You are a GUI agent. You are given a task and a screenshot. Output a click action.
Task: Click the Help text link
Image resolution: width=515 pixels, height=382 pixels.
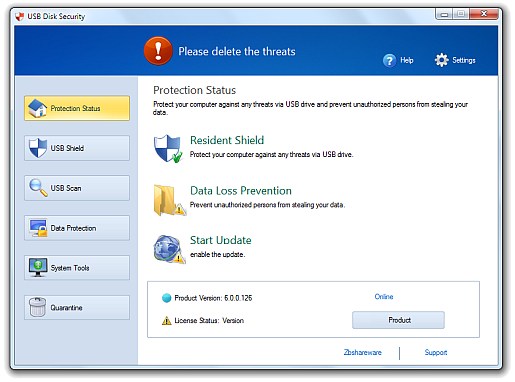click(407, 60)
